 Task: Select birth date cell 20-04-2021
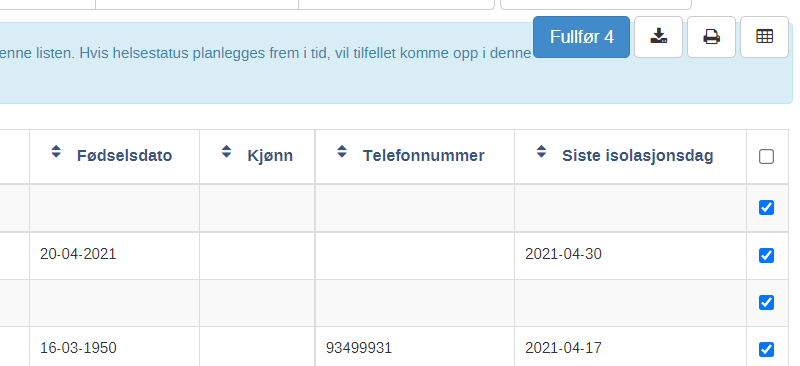tap(78, 254)
